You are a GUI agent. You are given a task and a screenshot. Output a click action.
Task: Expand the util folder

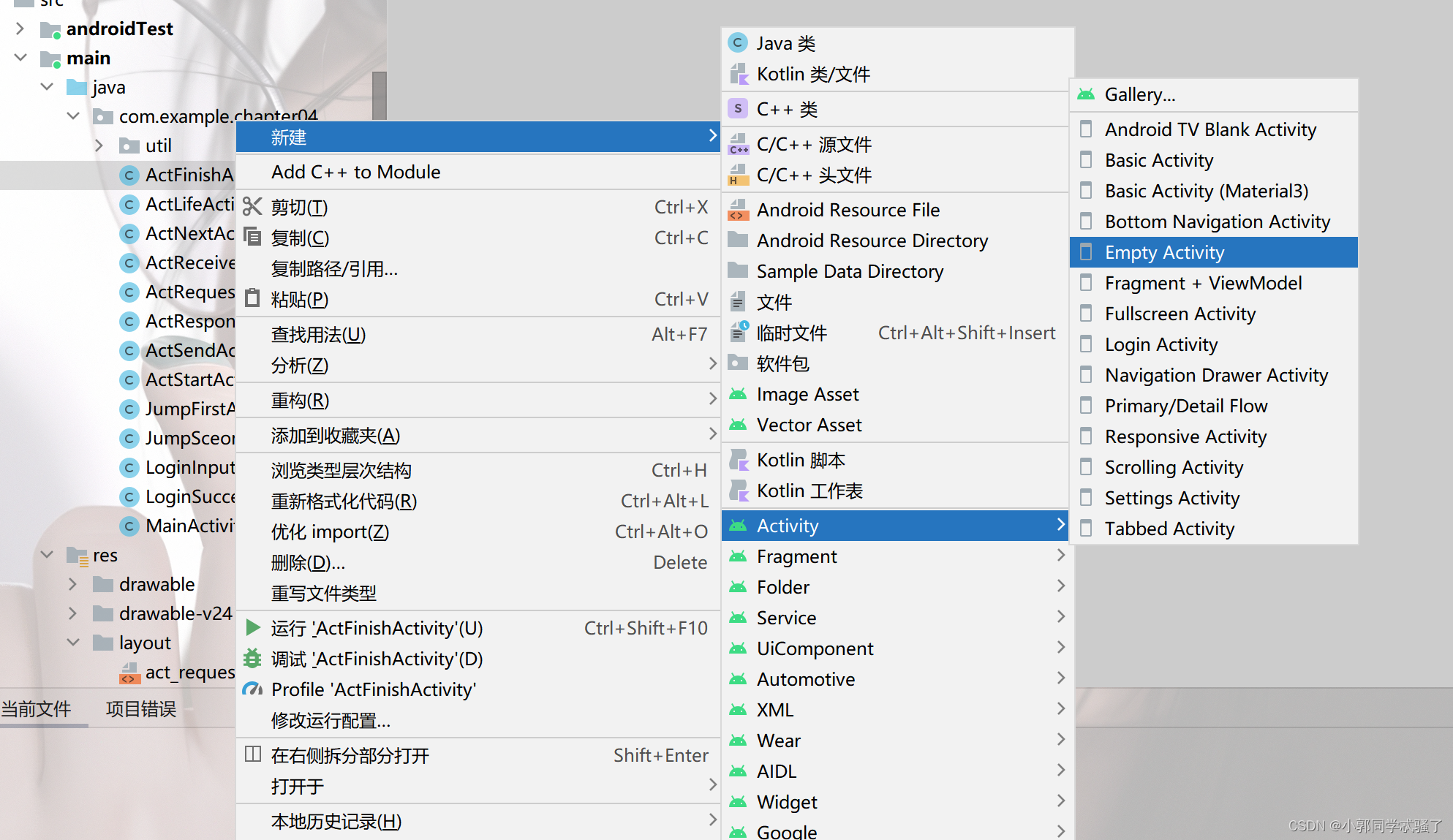click(99, 145)
